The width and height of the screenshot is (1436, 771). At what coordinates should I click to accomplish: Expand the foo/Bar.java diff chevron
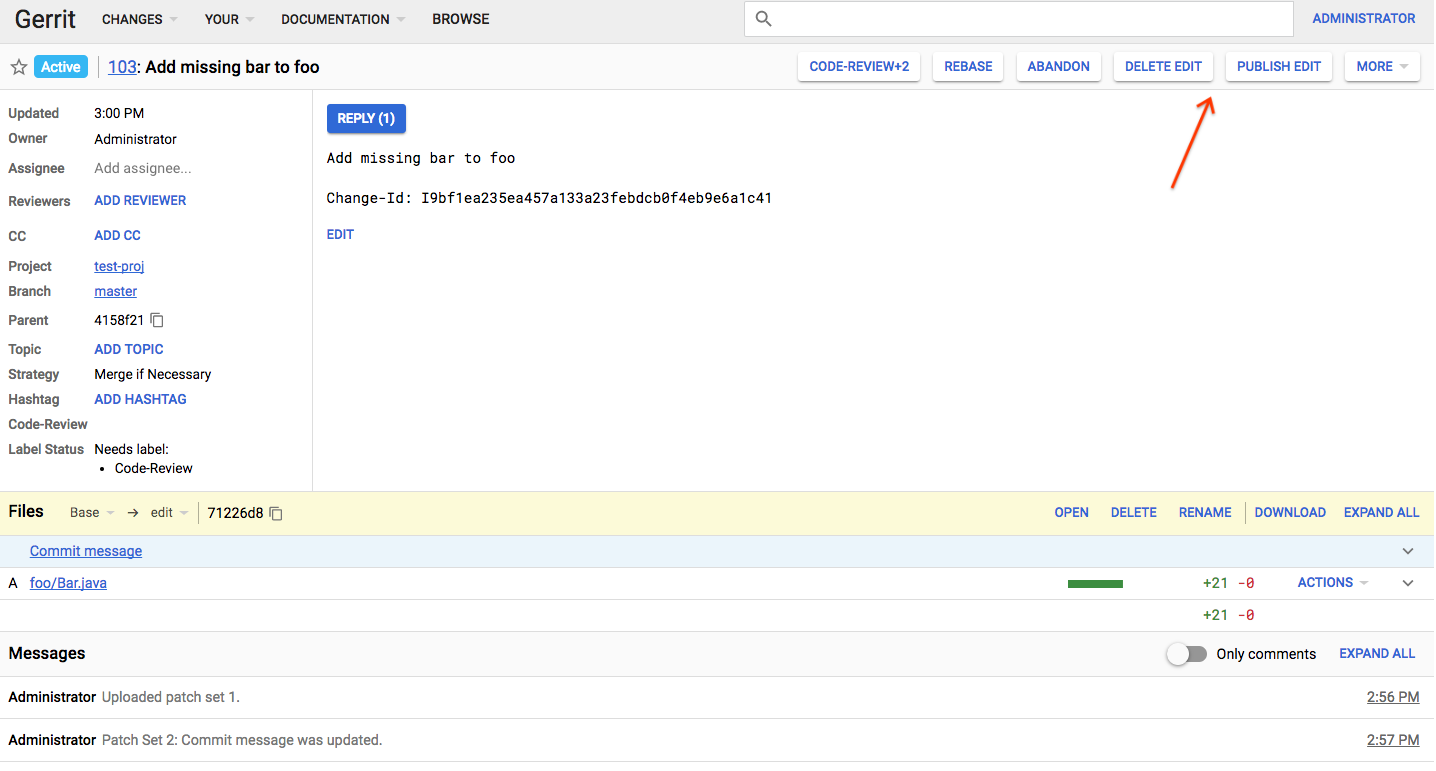pos(1408,583)
